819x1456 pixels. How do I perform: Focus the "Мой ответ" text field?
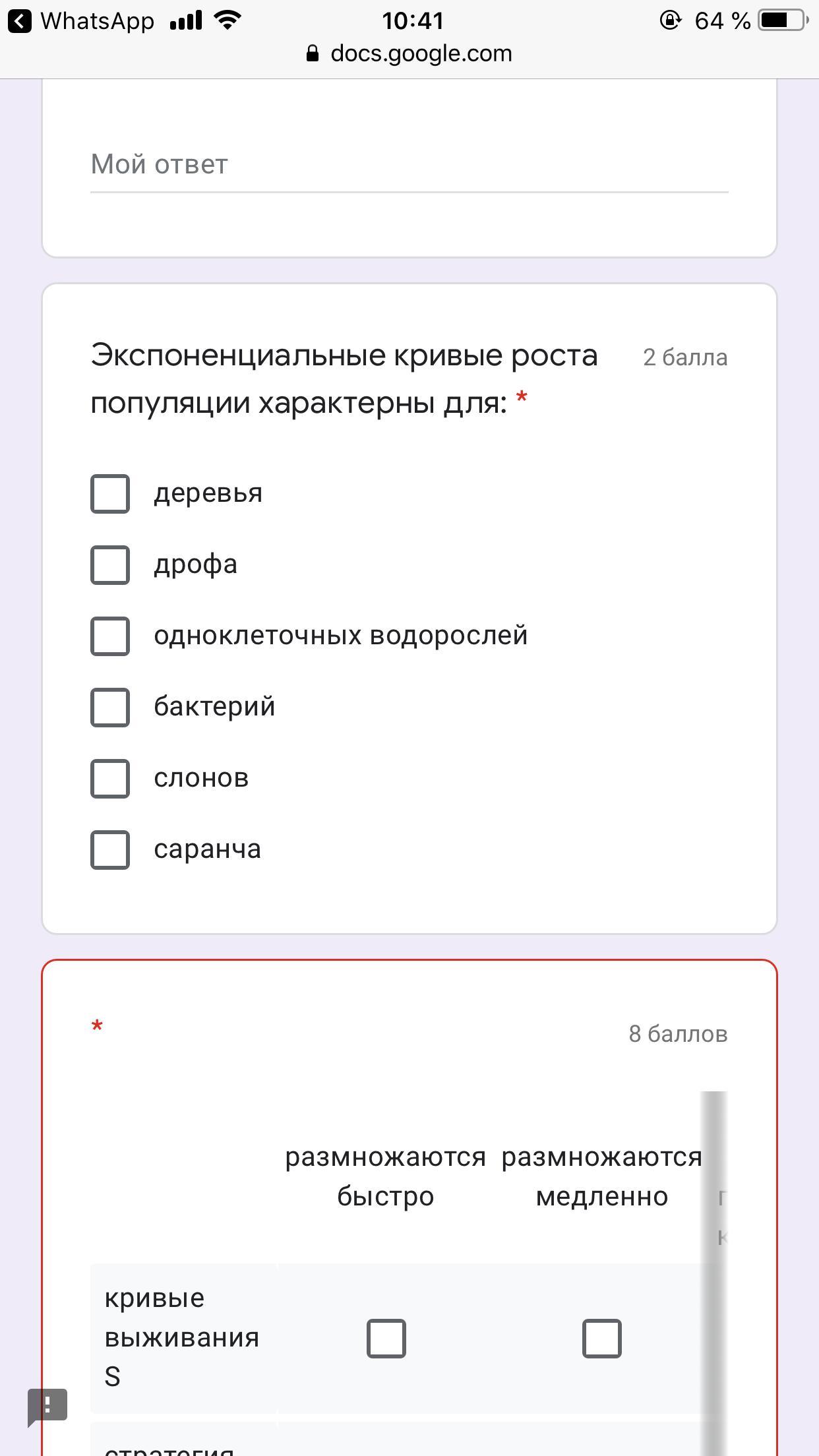click(x=409, y=165)
